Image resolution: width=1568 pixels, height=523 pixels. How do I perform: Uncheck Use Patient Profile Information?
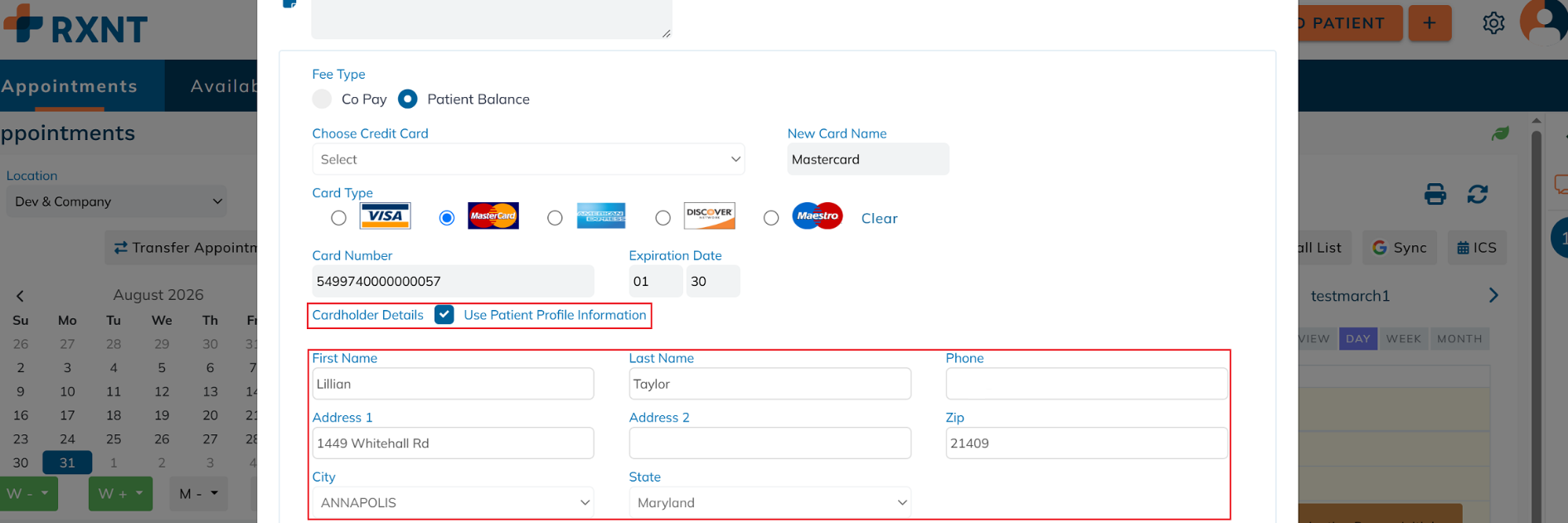tap(444, 315)
